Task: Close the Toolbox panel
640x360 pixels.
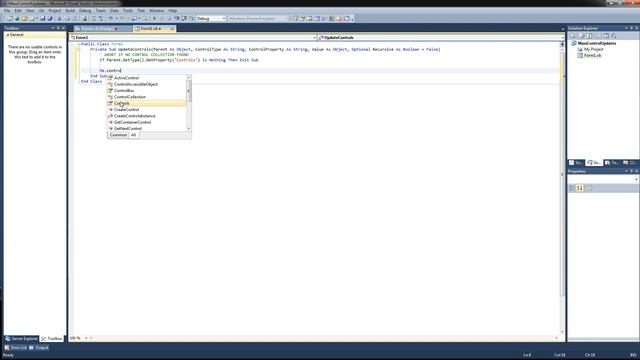Action: point(63,28)
